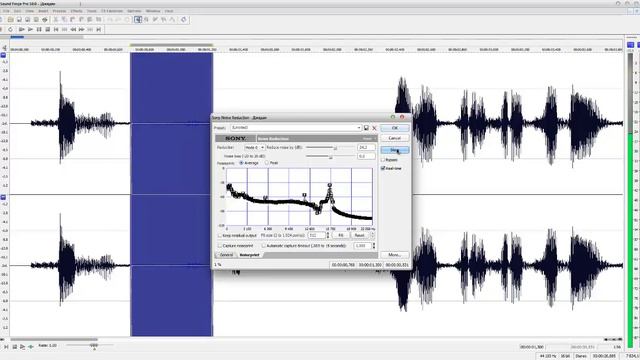640x360 pixels.
Task: Open the Options menu
Action: (x=134, y=11)
